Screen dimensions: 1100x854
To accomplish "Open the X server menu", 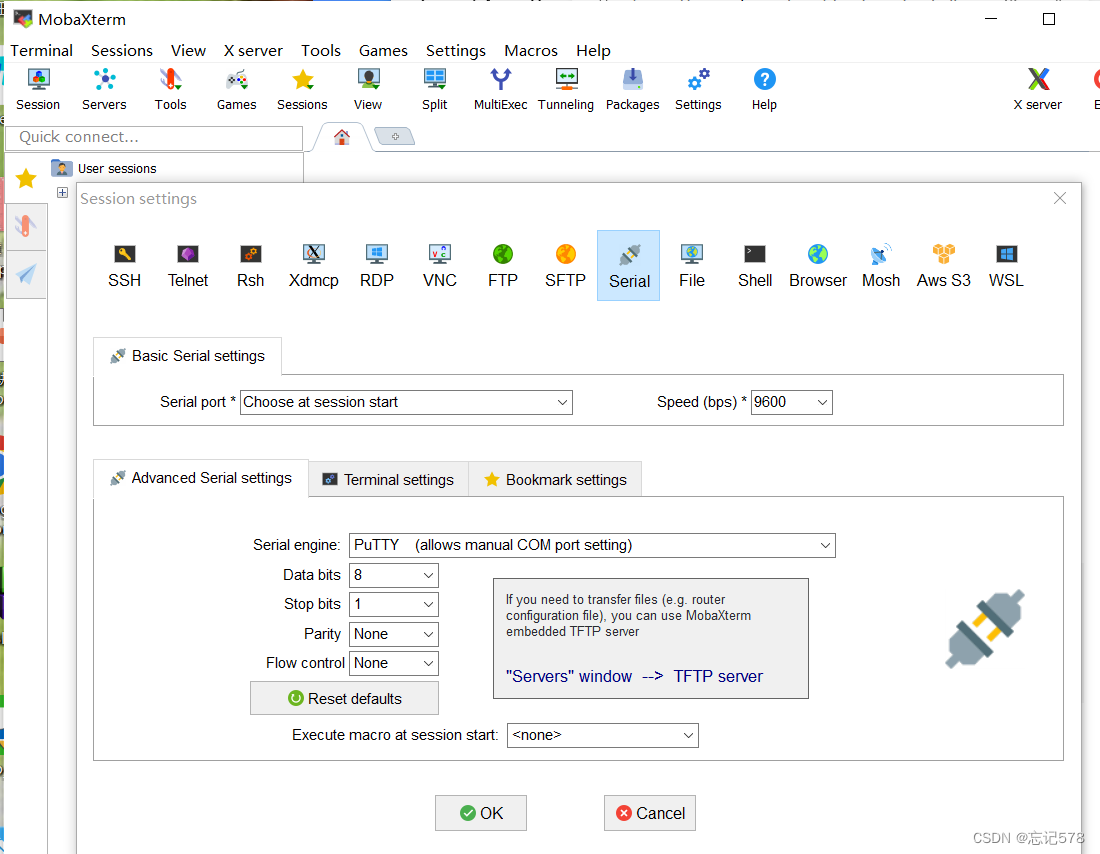I will coord(253,51).
